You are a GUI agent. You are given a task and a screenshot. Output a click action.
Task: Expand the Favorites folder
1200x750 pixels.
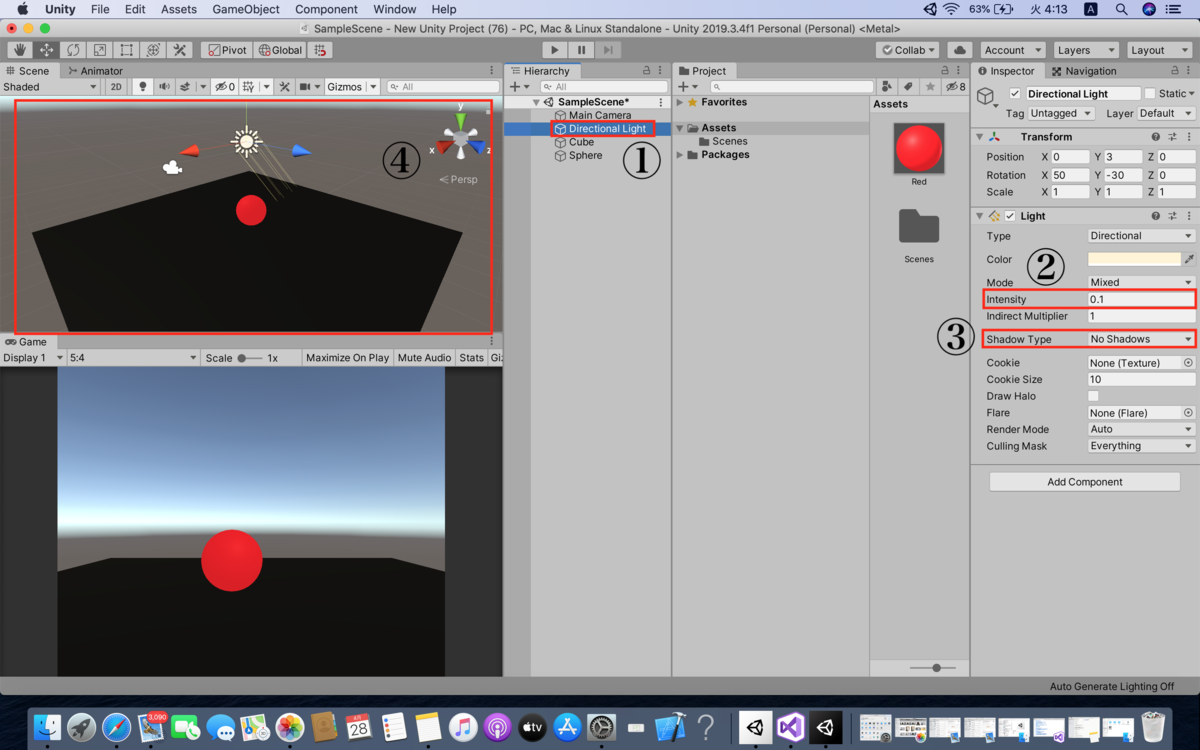(x=680, y=102)
